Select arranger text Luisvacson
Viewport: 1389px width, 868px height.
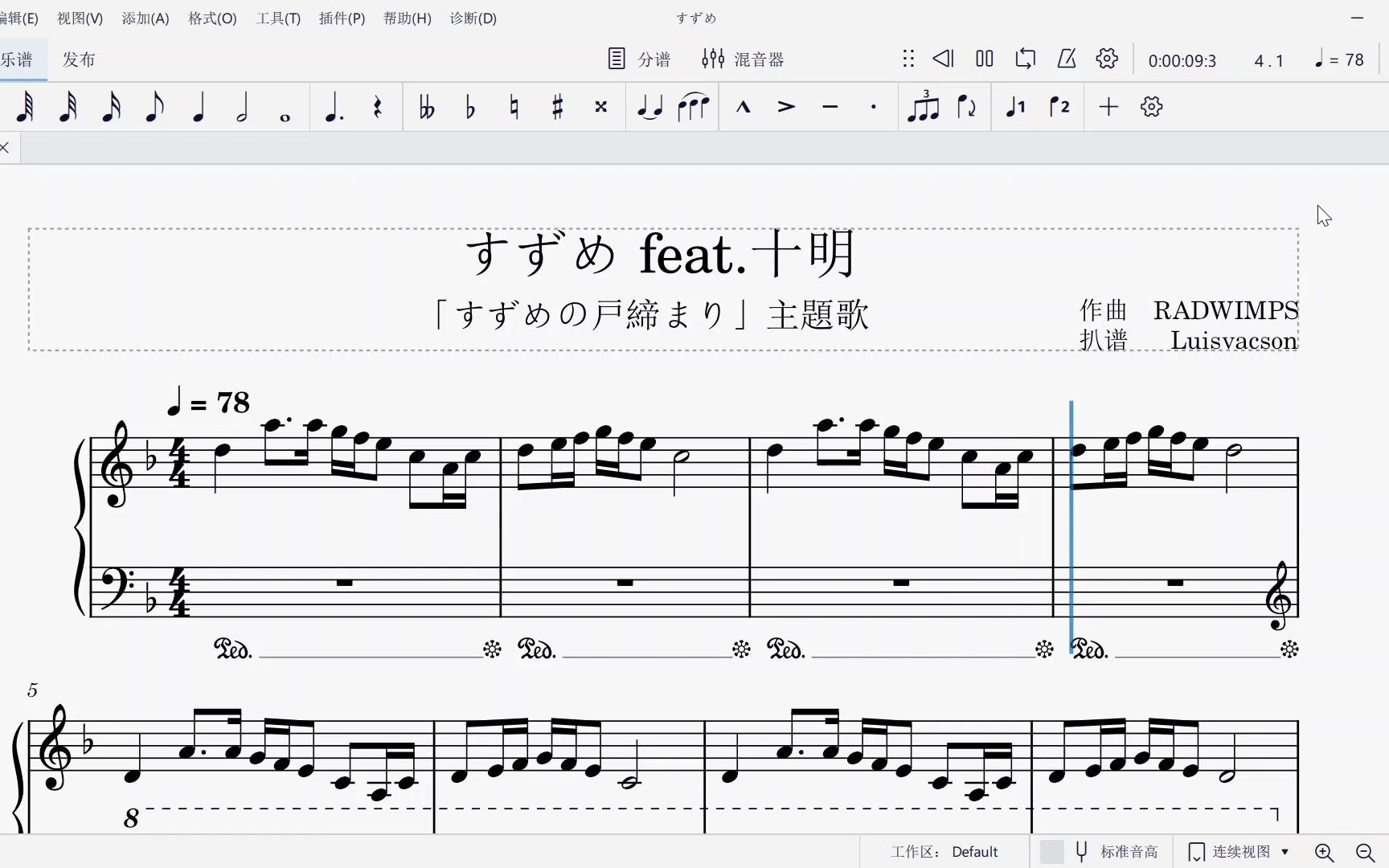pyautogui.click(x=1234, y=341)
